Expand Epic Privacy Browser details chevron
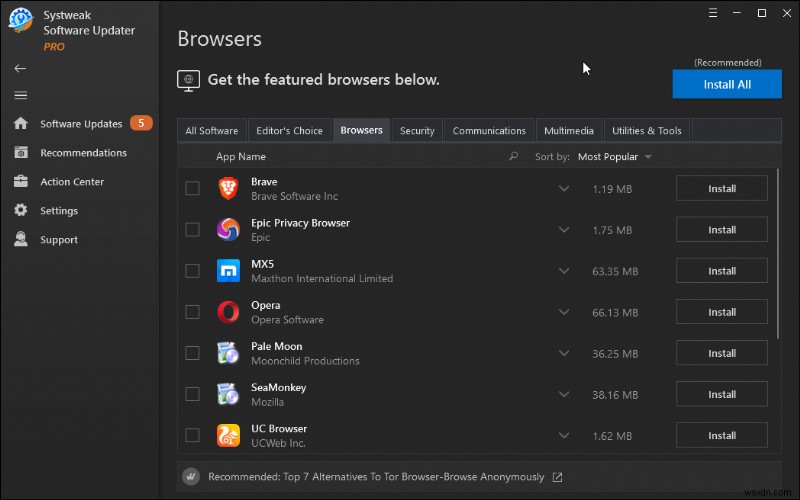The image size is (800, 500). [x=564, y=230]
